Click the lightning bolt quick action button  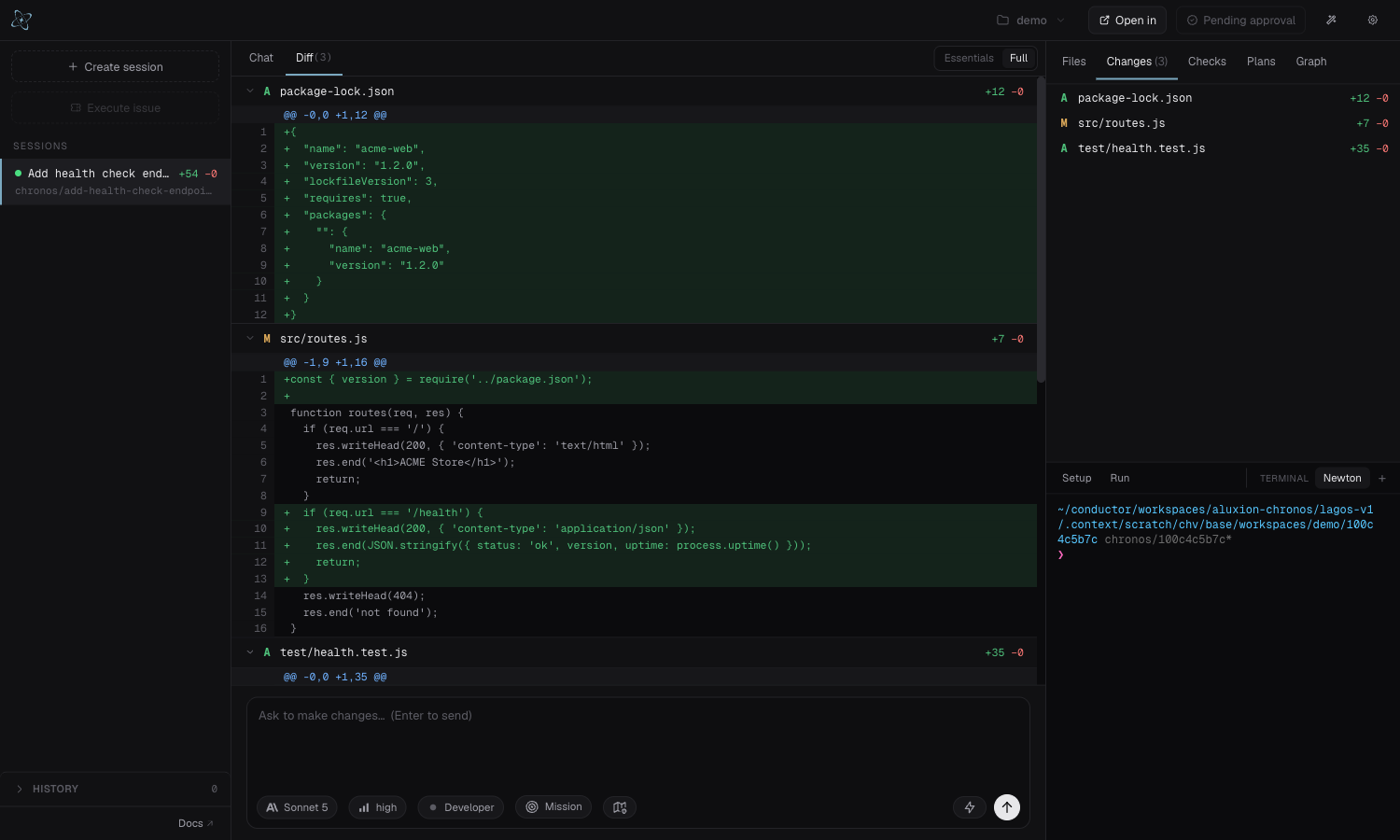[970, 807]
